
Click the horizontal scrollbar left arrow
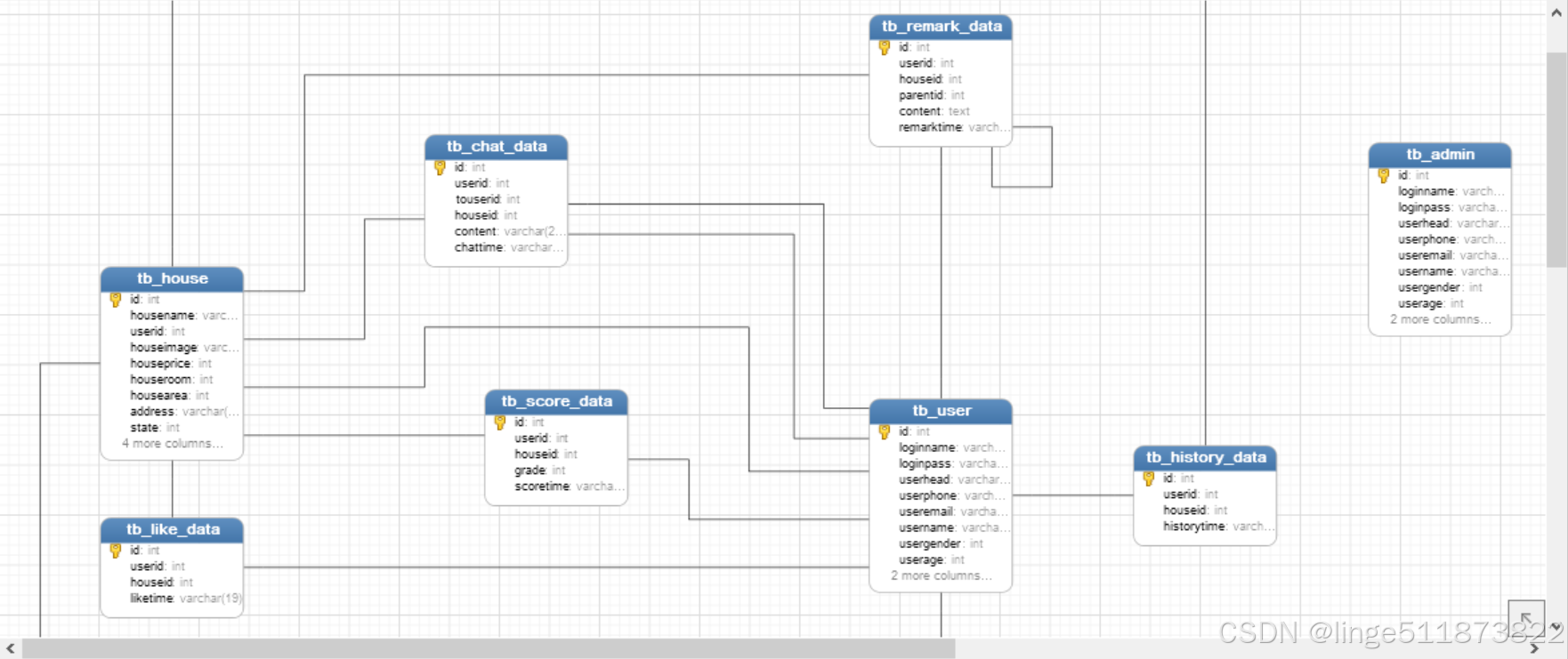[10, 648]
